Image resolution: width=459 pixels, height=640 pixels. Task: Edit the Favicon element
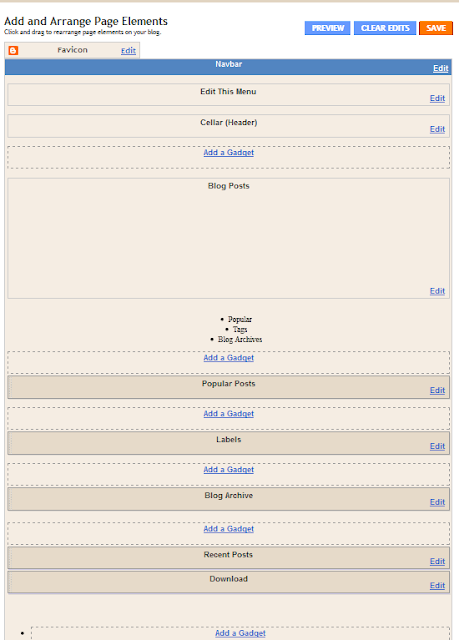(x=128, y=51)
